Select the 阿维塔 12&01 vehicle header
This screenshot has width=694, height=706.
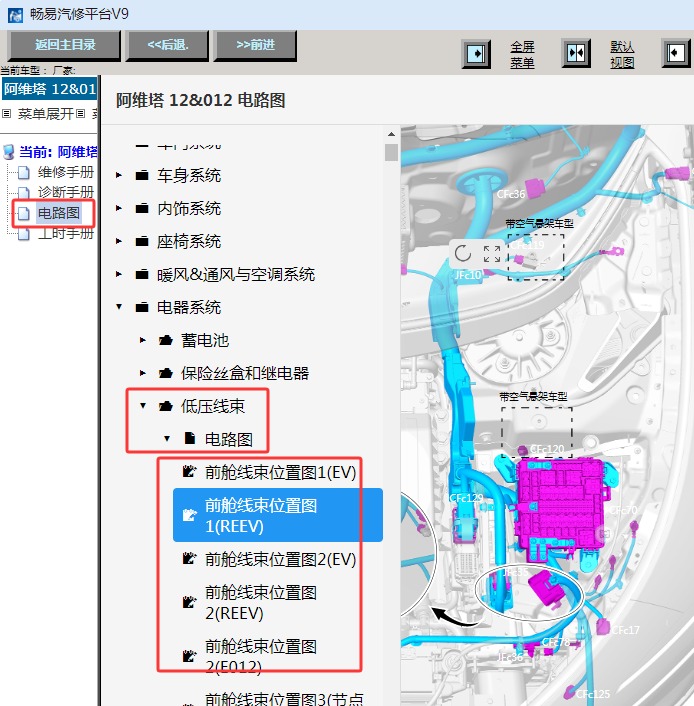49,89
